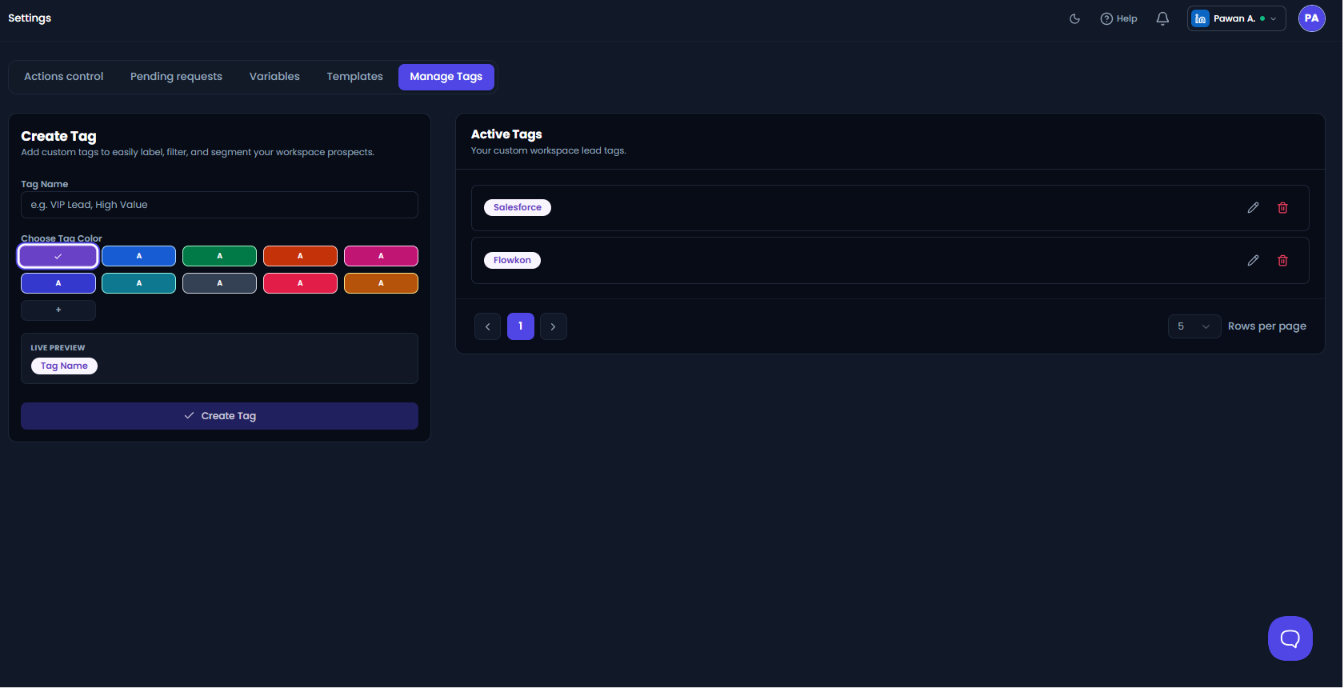The height and width of the screenshot is (688, 1343).
Task: Expand the Pawan A. account dropdown
Action: pos(1236,18)
